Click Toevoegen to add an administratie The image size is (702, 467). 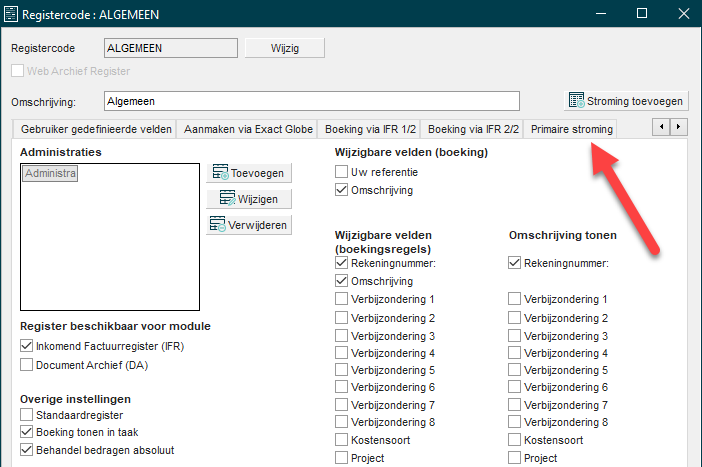(249, 173)
